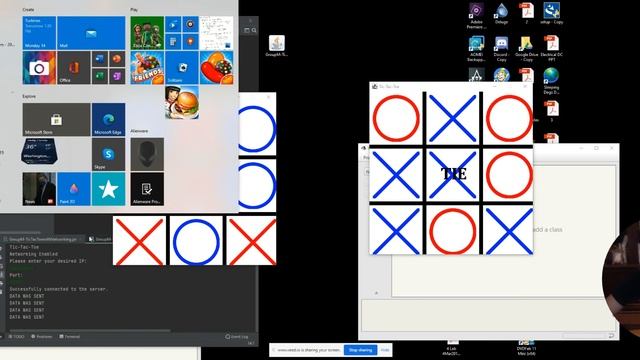Open the Alienware Pro tile
This screenshot has height=360, width=640.
click(147, 189)
